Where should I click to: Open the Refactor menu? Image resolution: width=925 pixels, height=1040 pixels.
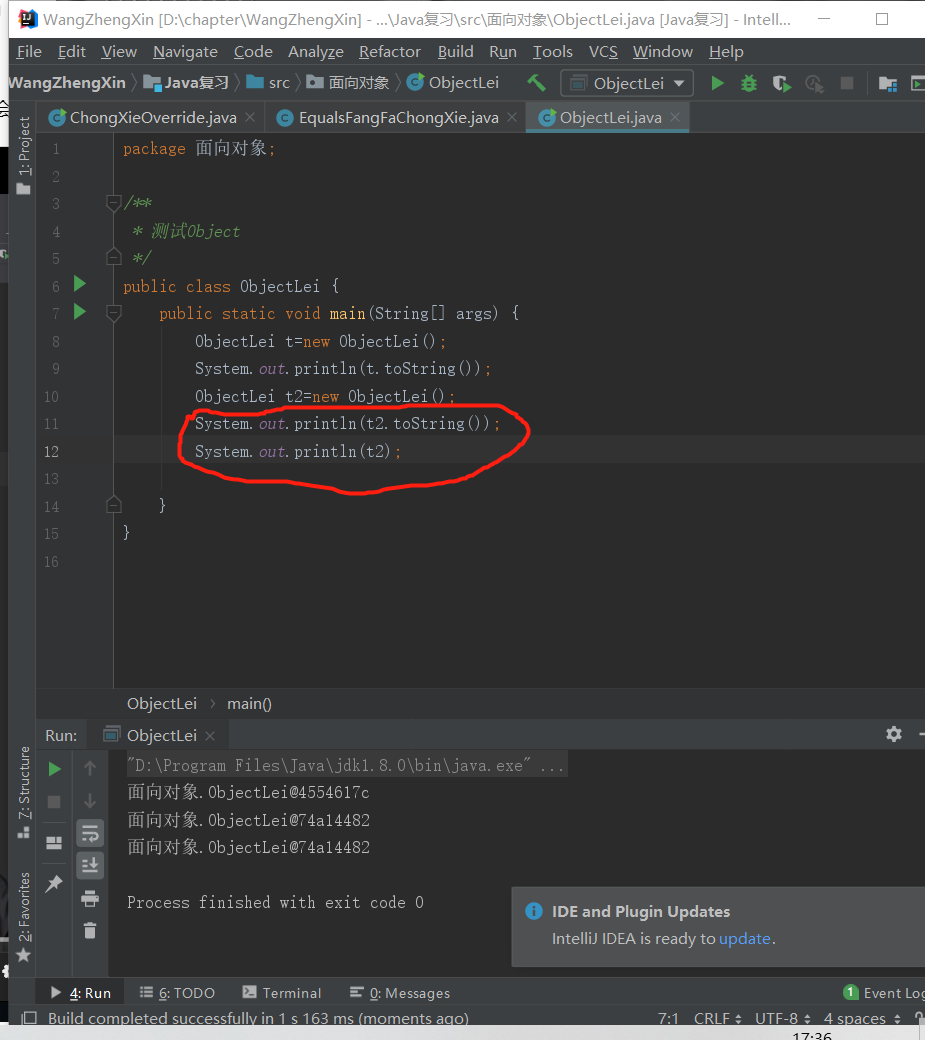390,52
